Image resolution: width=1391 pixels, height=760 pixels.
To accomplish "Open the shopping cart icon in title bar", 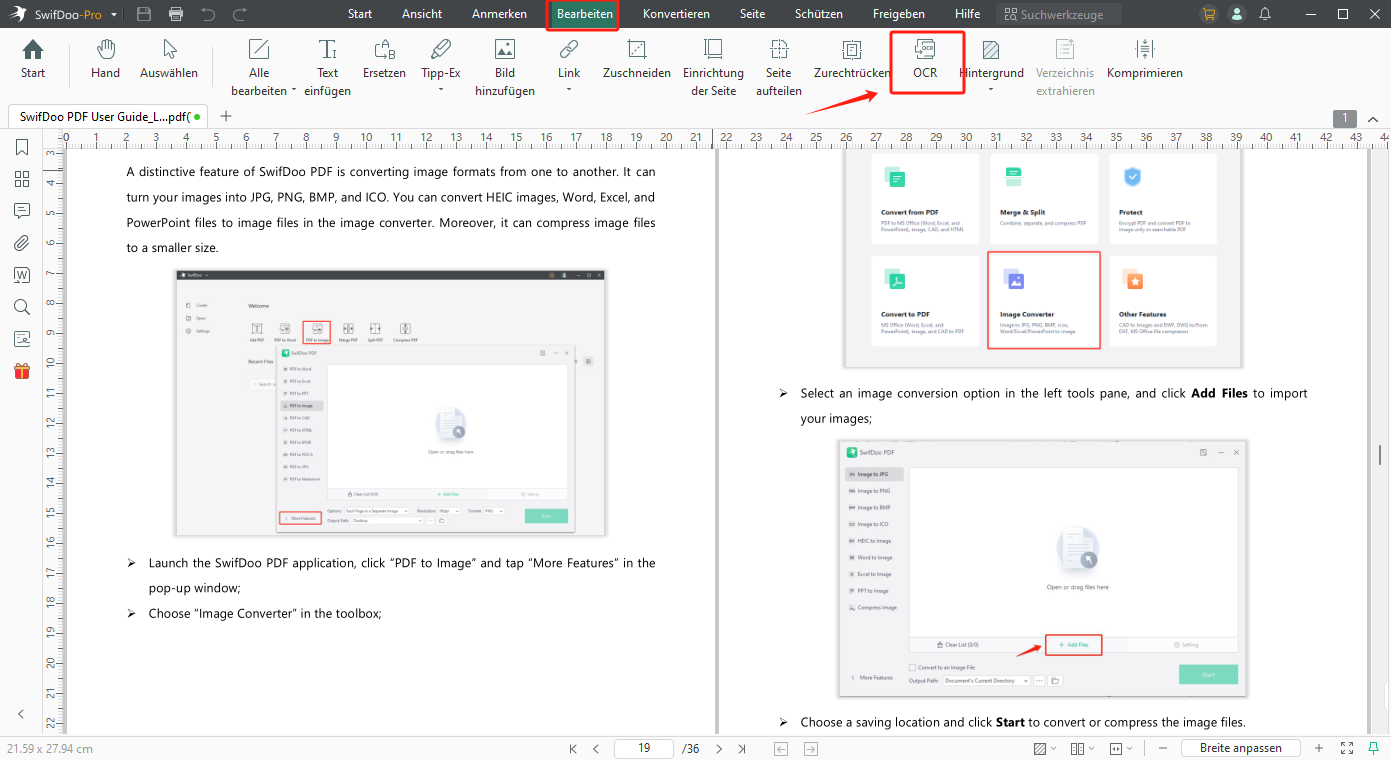I will (1210, 14).
